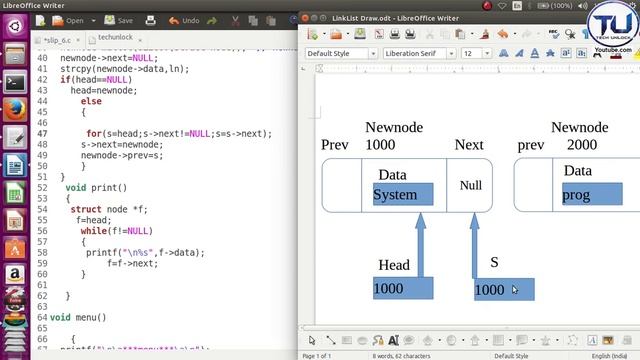This screenshot has width=640, height=360.
Task: Click the Edit Points tool icon
Action: [573, 340]
